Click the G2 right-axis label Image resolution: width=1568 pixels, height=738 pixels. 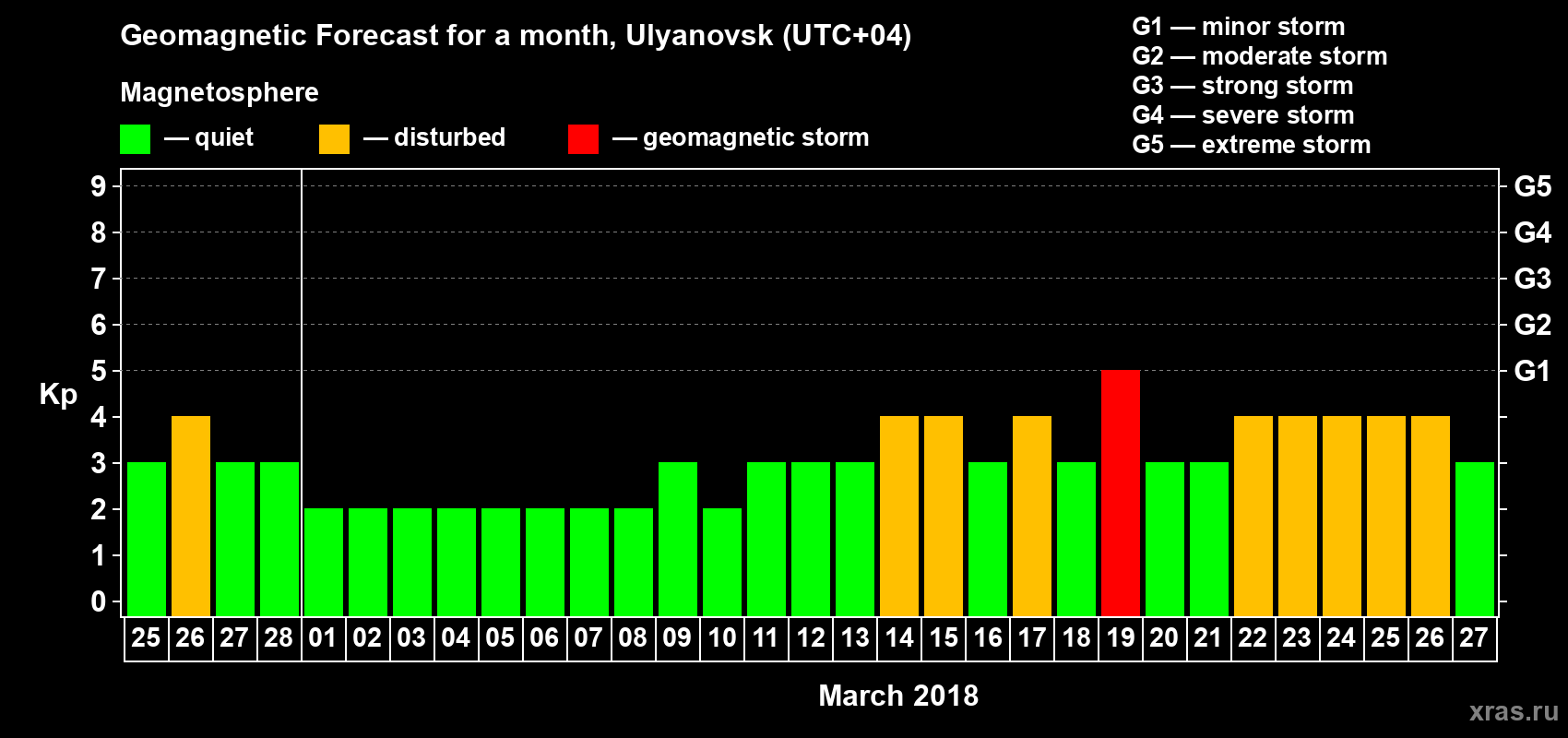pos(1533,325)
